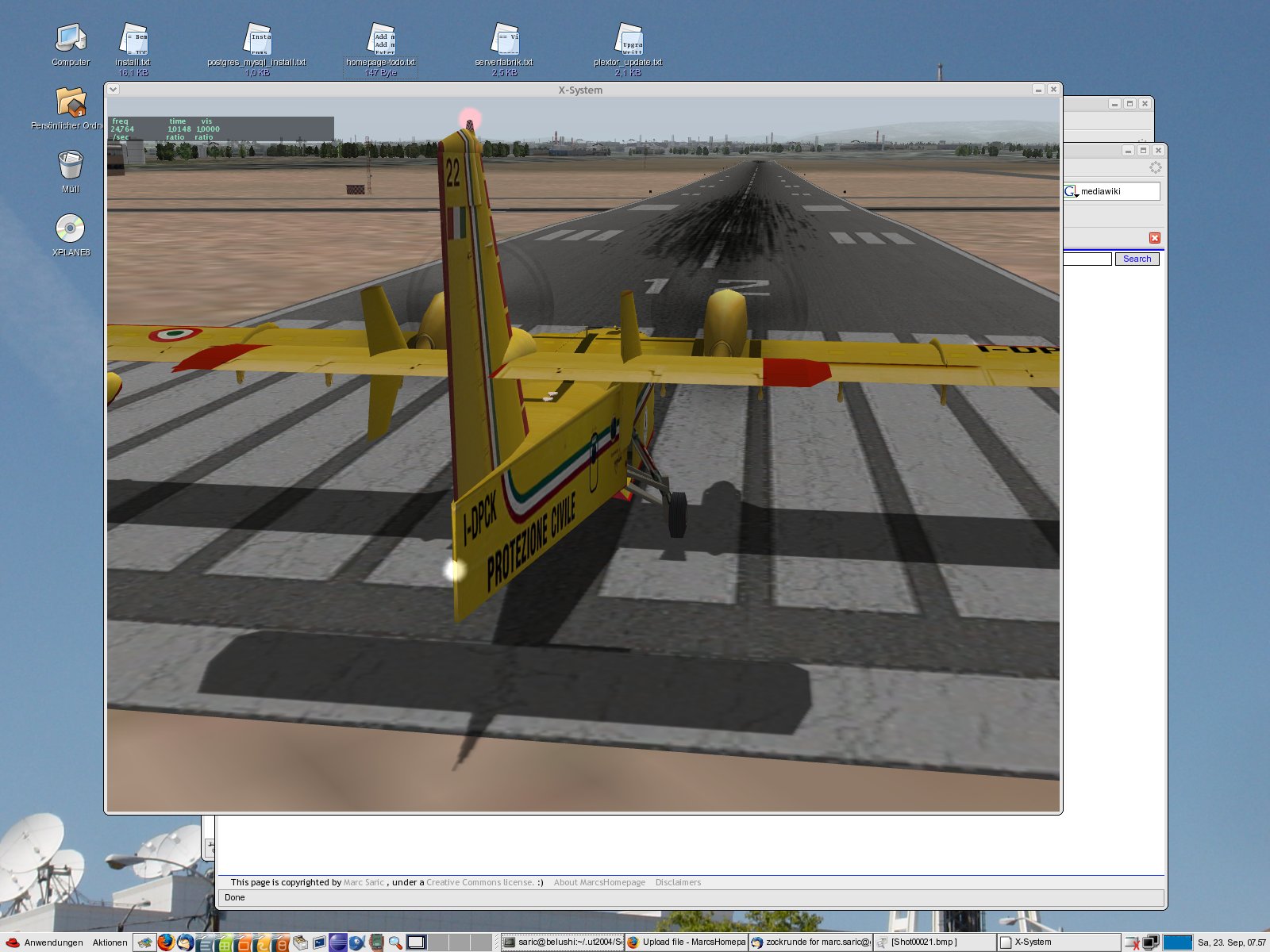This screenshot has height=952, width=1270.
Task: Launch Eclipse from the panel
Action: point(337,942)
